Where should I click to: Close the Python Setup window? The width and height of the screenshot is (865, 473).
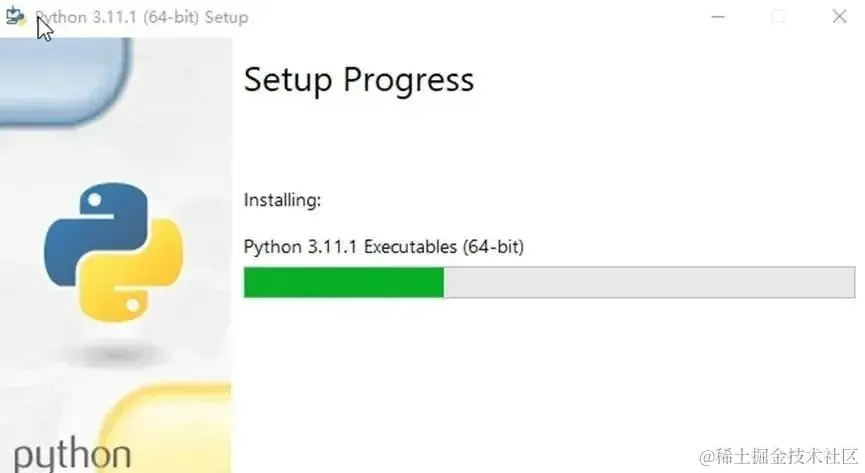click(840, 17)
